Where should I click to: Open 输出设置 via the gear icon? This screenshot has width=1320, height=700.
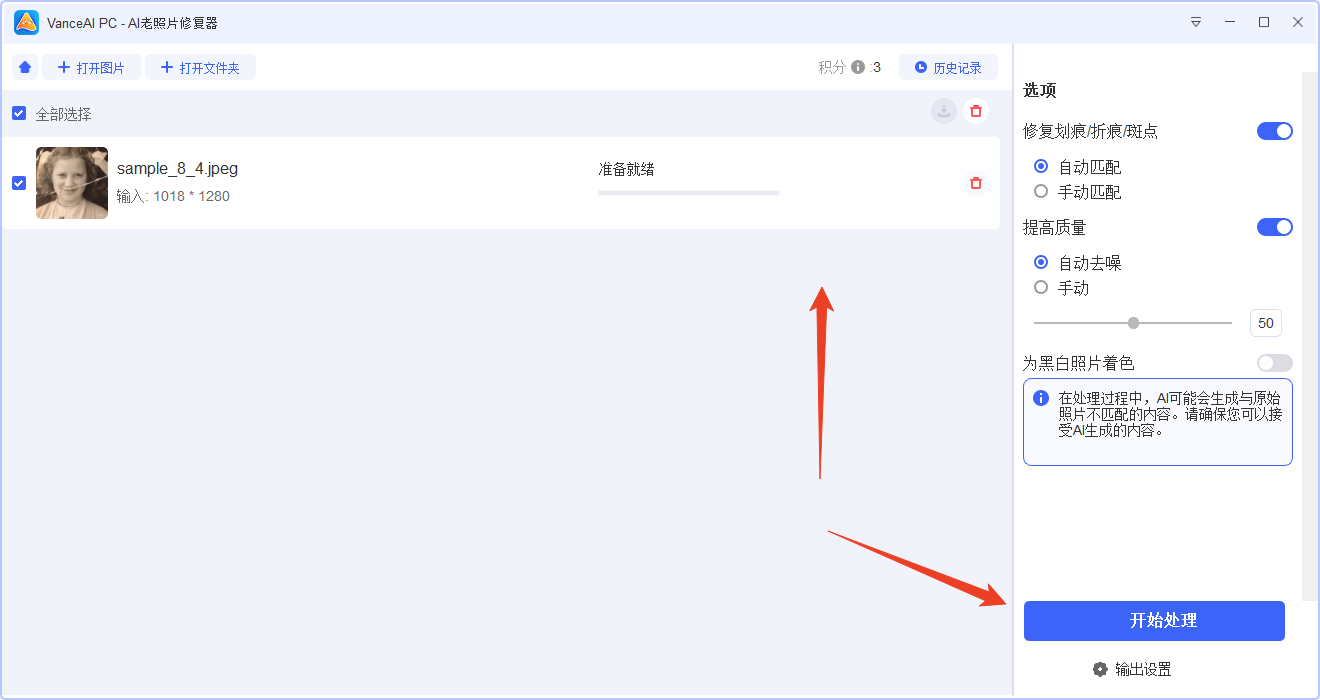1100,669
